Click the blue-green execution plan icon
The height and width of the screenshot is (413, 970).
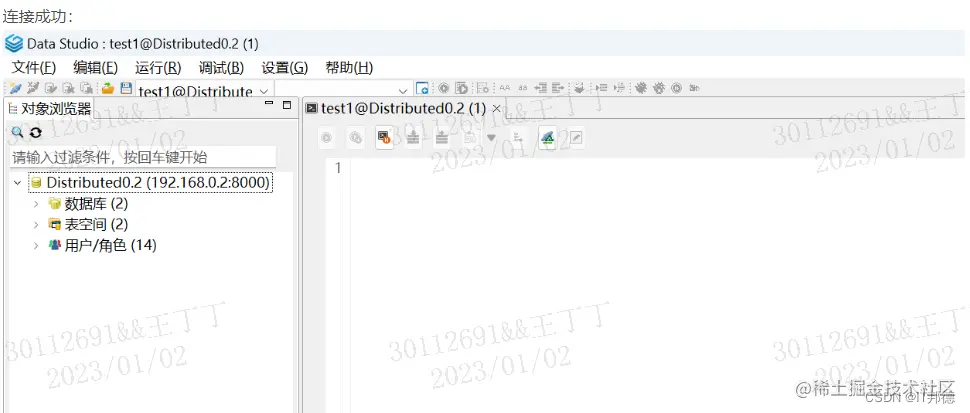pos(547,138)
